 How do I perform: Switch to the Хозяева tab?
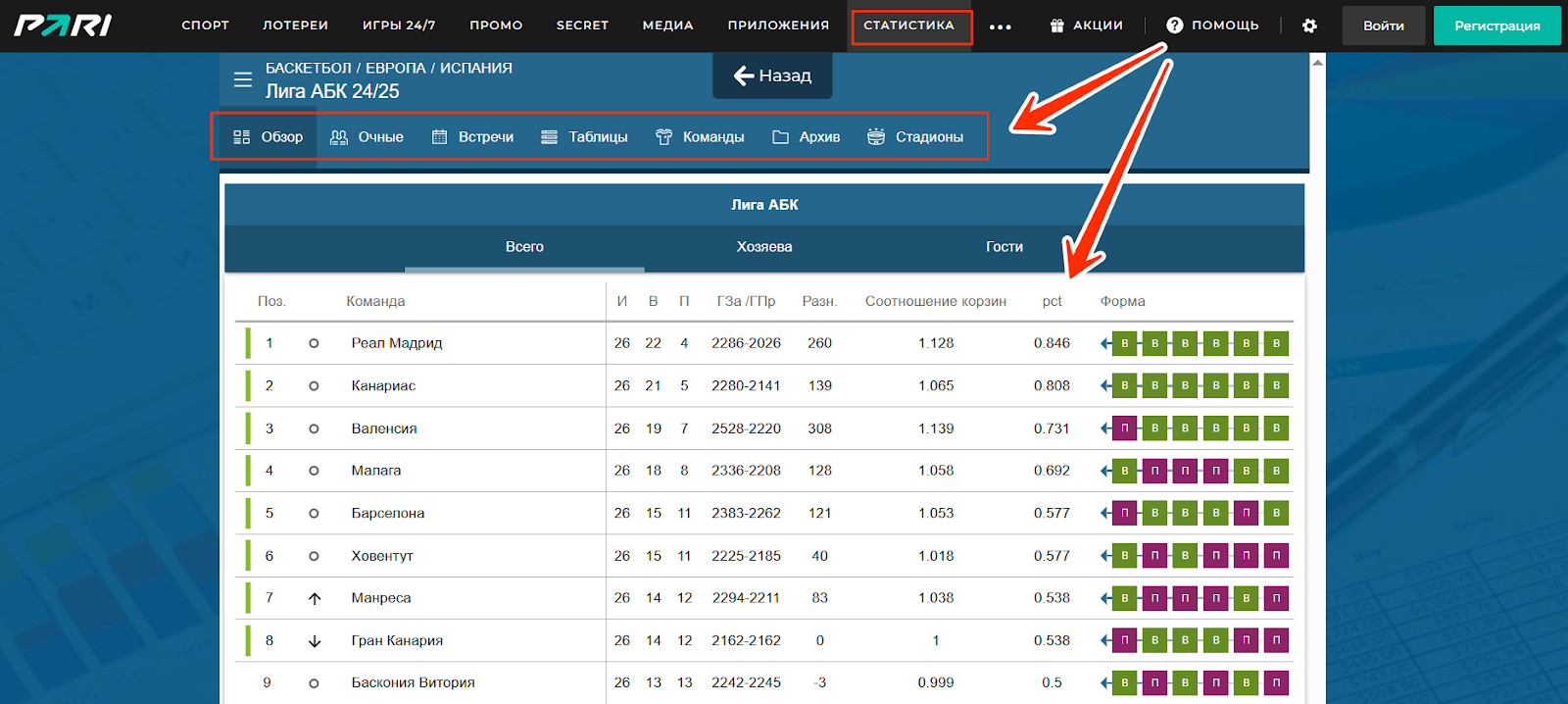tap(763, 247)
